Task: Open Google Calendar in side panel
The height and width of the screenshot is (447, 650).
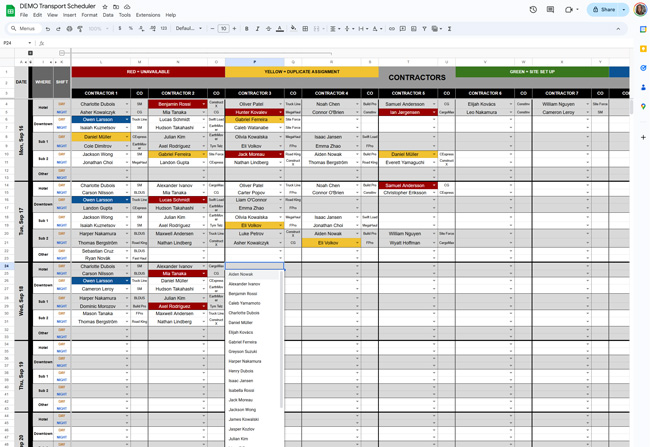Action: [x=643, y=29]
